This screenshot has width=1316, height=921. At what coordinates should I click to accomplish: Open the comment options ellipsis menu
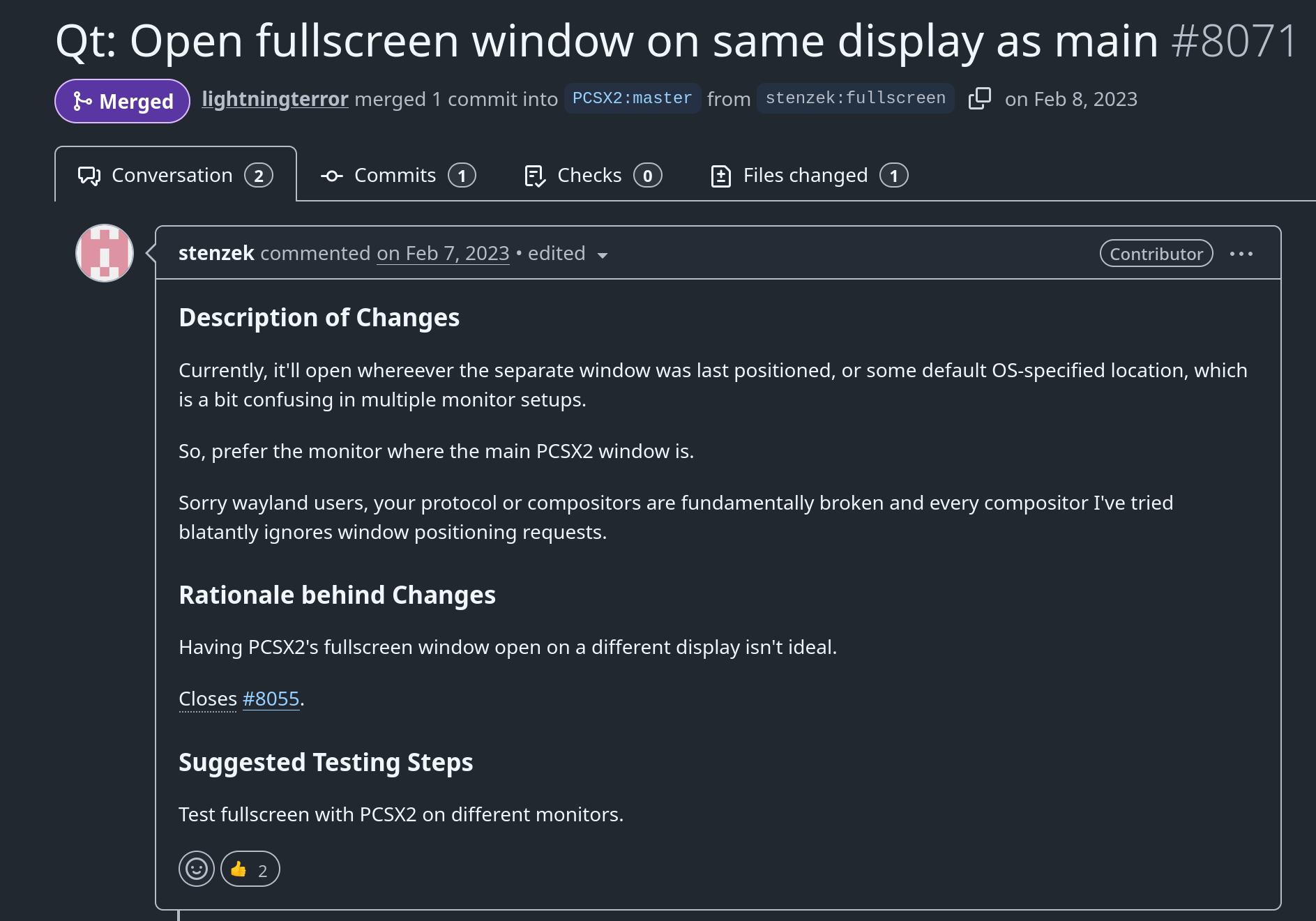(1241, 254)
